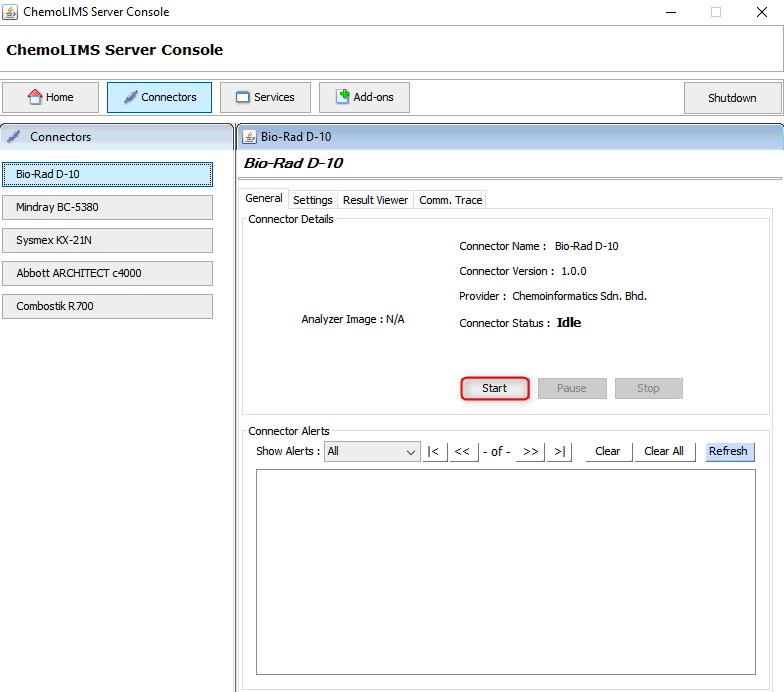Choose Abbott ARCHITECT c4000 connector

pyautogui.click(x=107, y=273)
